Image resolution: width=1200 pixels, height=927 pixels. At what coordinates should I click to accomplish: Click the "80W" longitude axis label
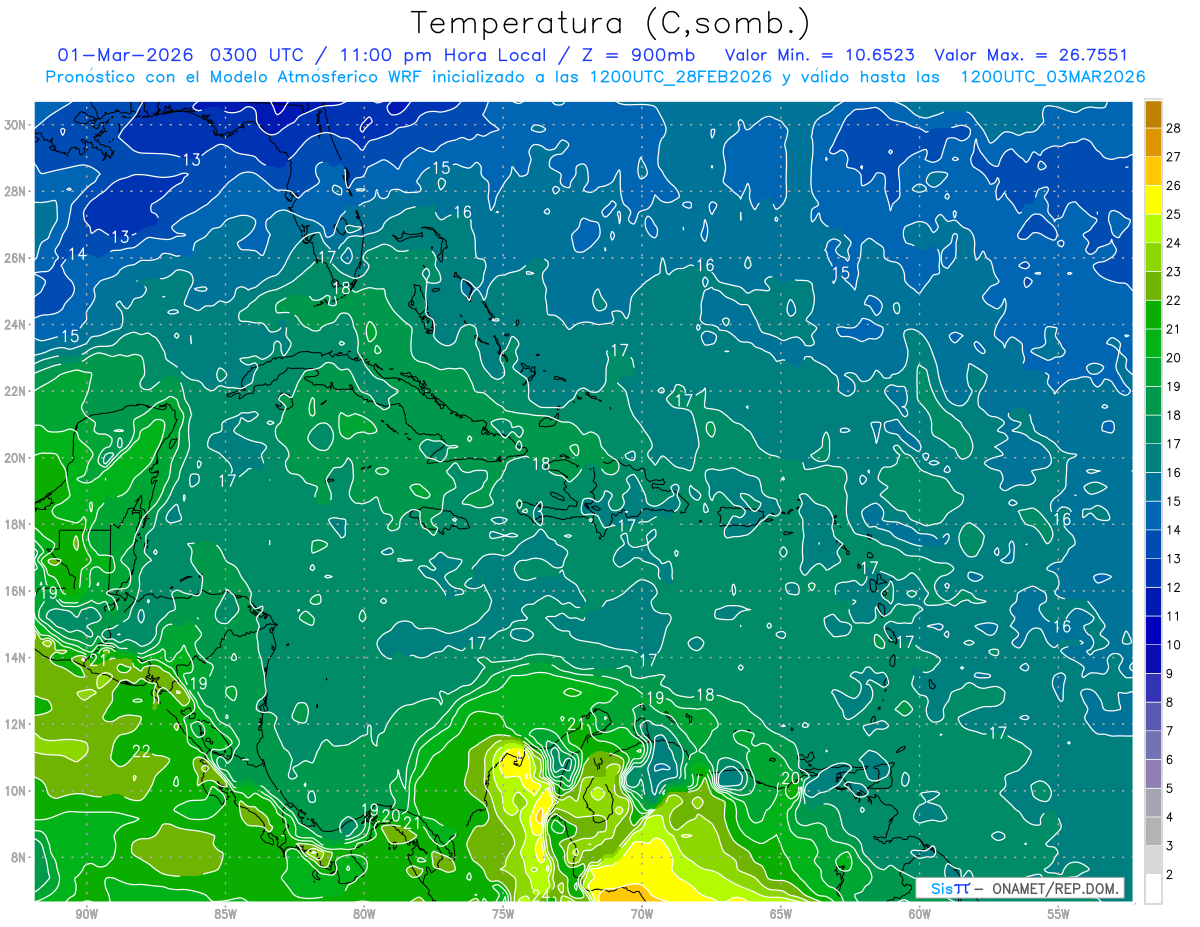click(x=364, y=914)
